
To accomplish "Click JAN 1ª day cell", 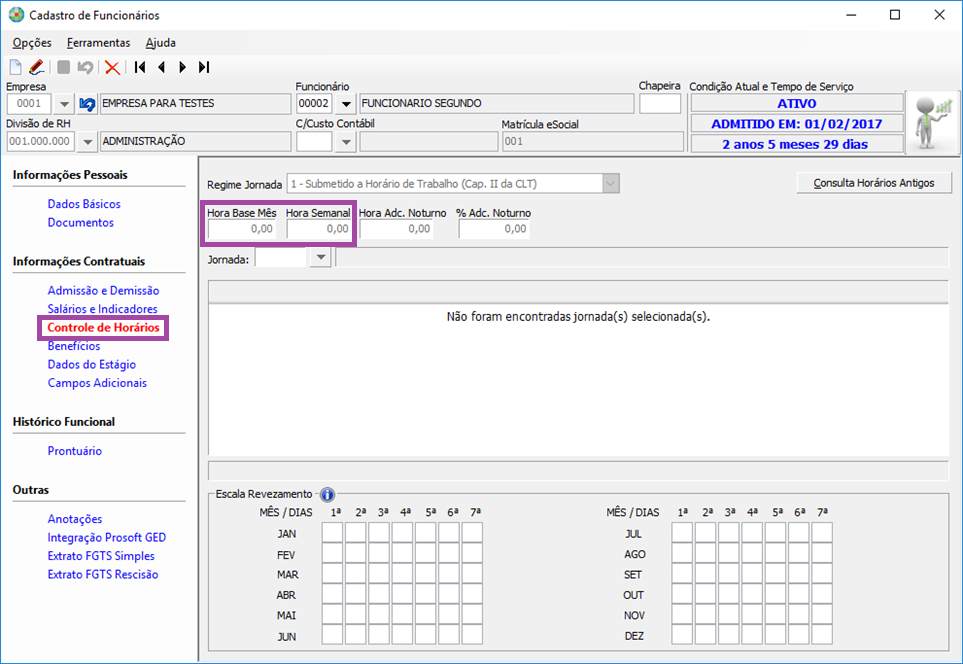I will click(x=332, y=533).
